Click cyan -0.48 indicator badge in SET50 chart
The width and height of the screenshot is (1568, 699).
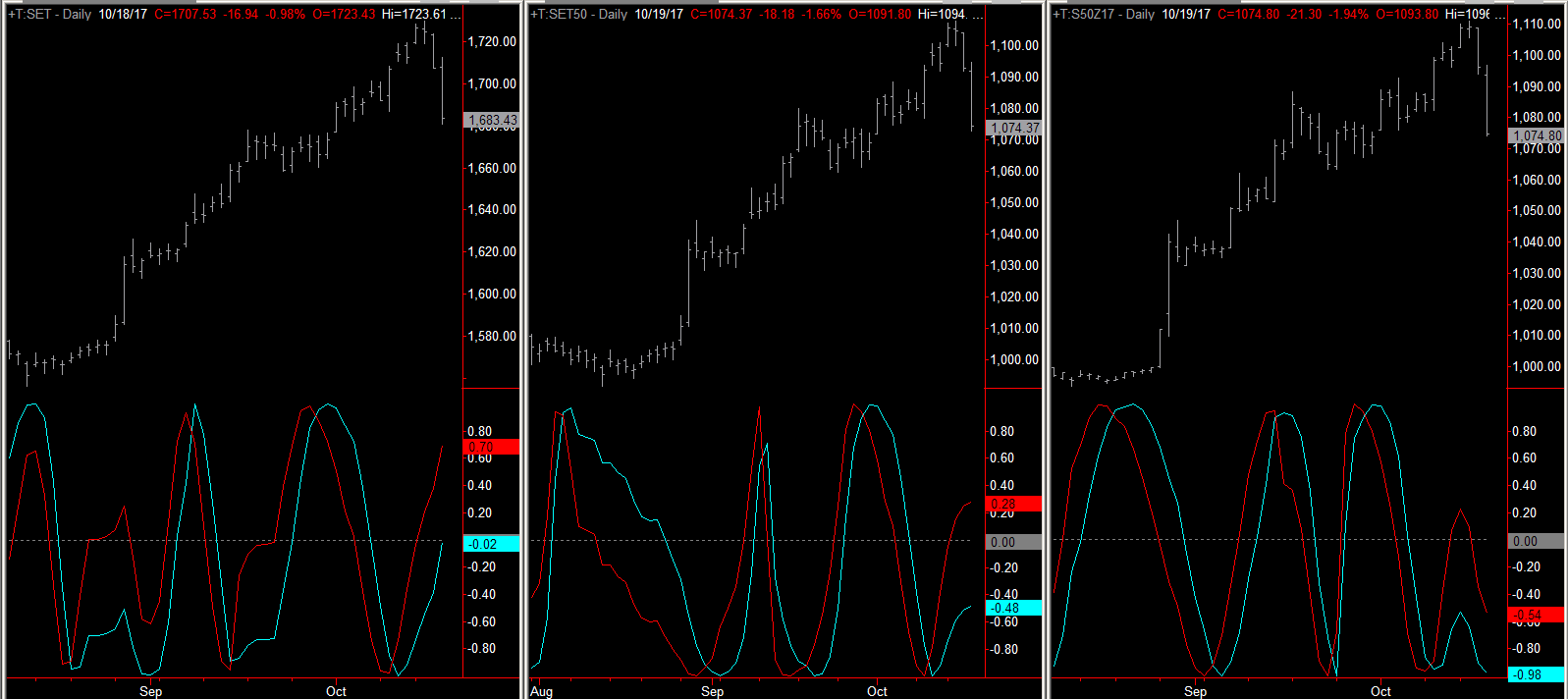click(1013, 608)
